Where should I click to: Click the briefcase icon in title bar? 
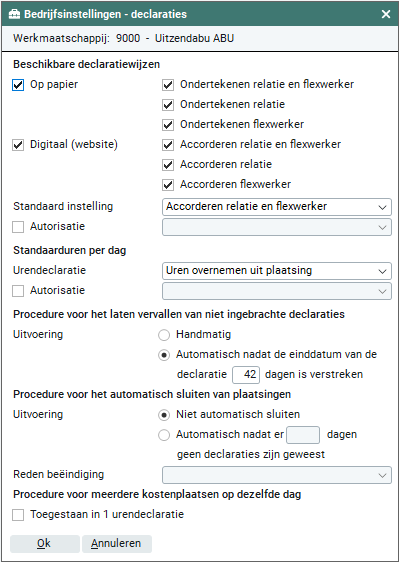coord(14,14)
